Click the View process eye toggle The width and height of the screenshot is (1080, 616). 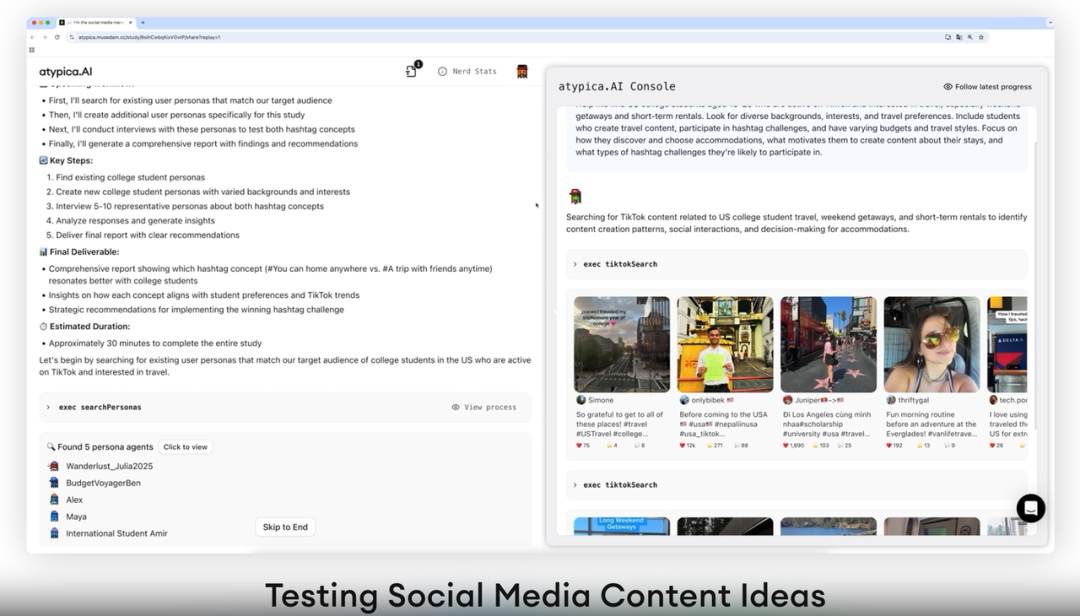(x=484, y=407)
